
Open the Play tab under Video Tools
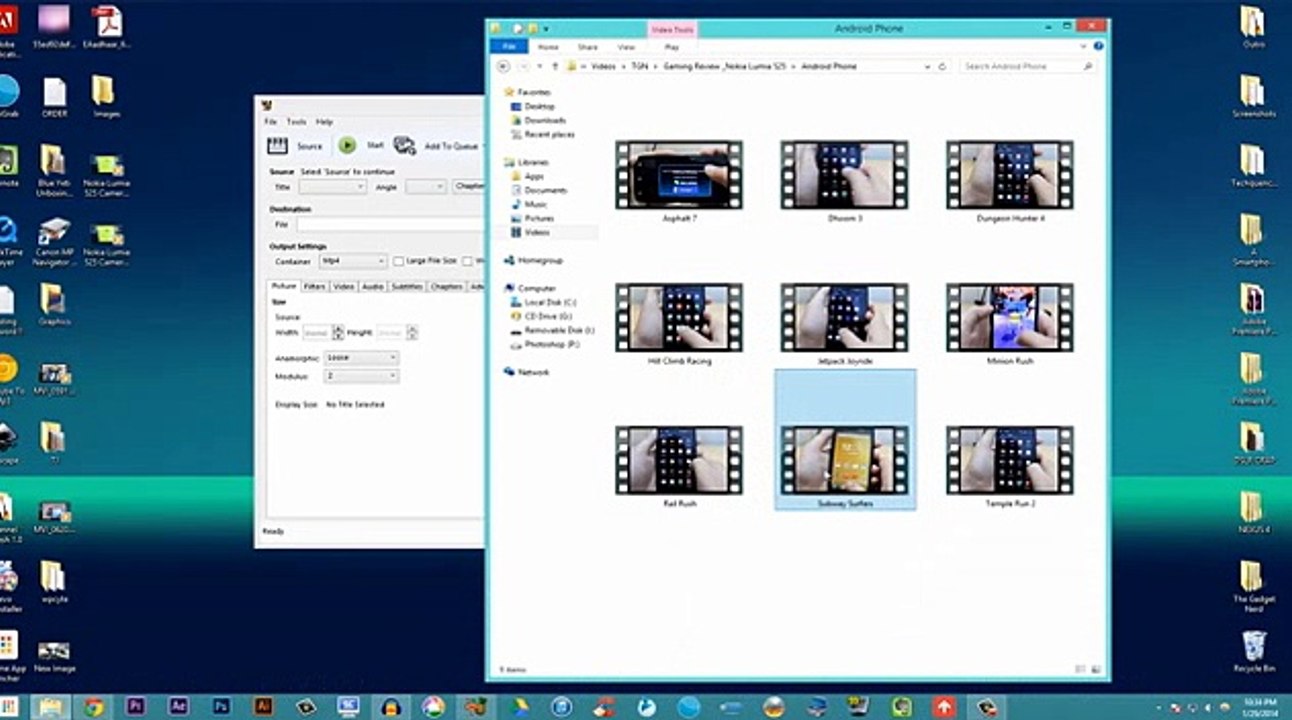point(672,47)
